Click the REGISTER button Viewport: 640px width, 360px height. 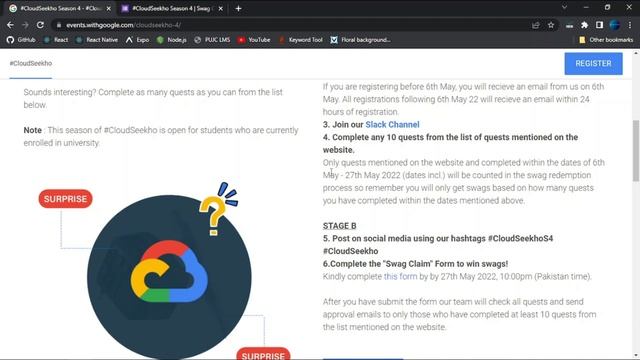tap(593, 64)
